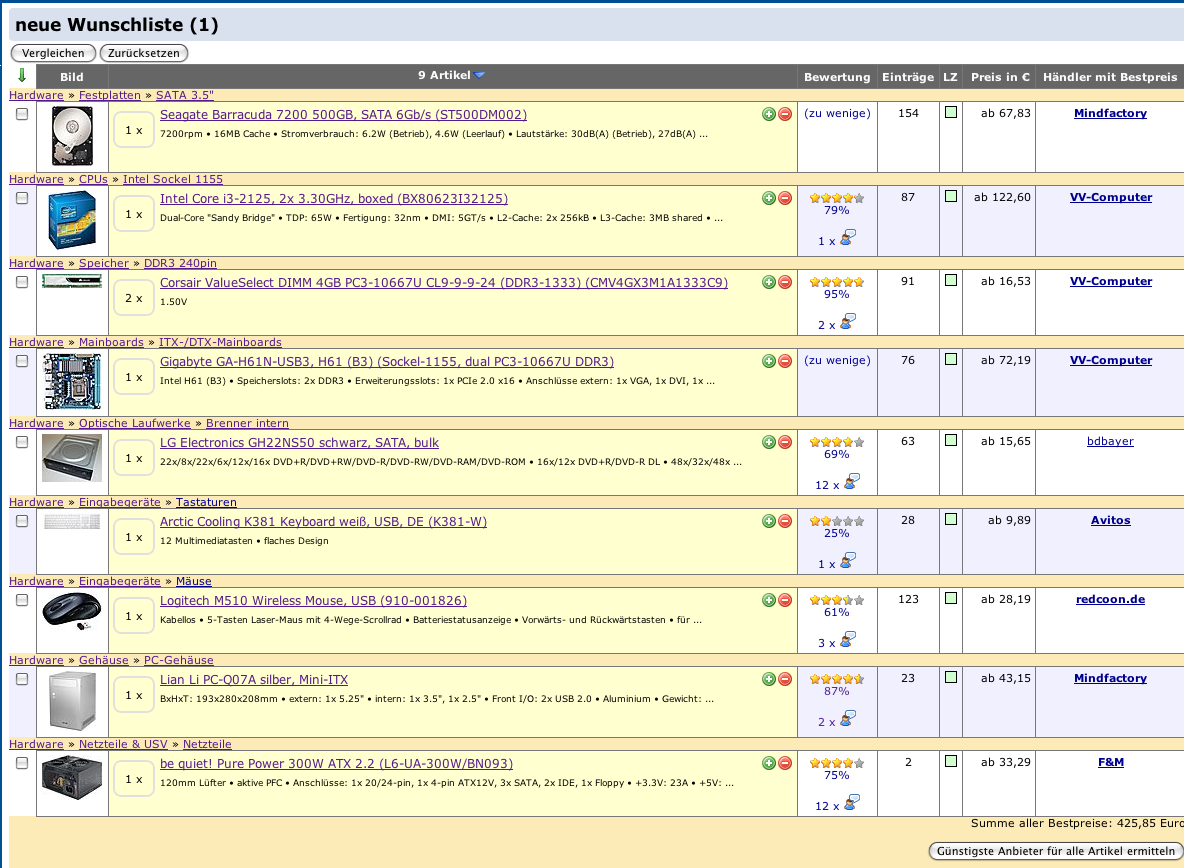The image size is (1184, 868).
Task: Remove Seagate Barracuda with red minus icon
Action: click(x=785, y=114)
